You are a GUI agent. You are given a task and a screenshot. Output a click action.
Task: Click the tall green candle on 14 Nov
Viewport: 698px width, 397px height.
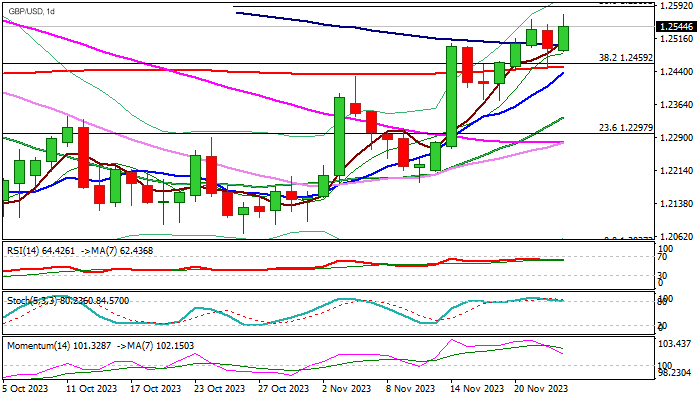coord(451,96)
